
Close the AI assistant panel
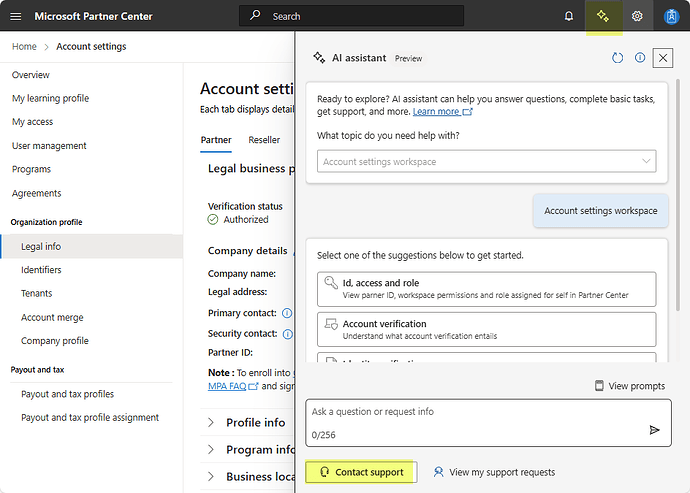[662, 58]
